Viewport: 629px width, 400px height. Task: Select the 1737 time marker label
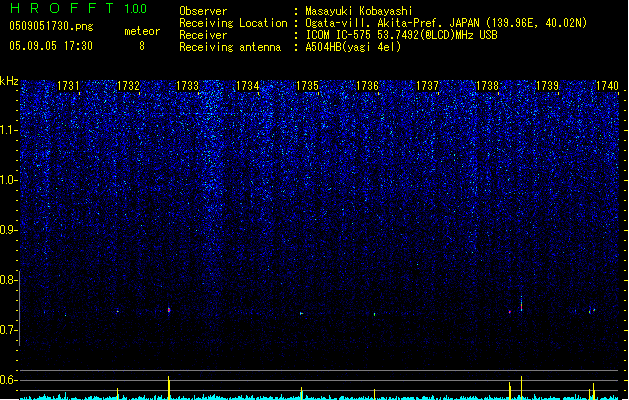pos(427,86)
